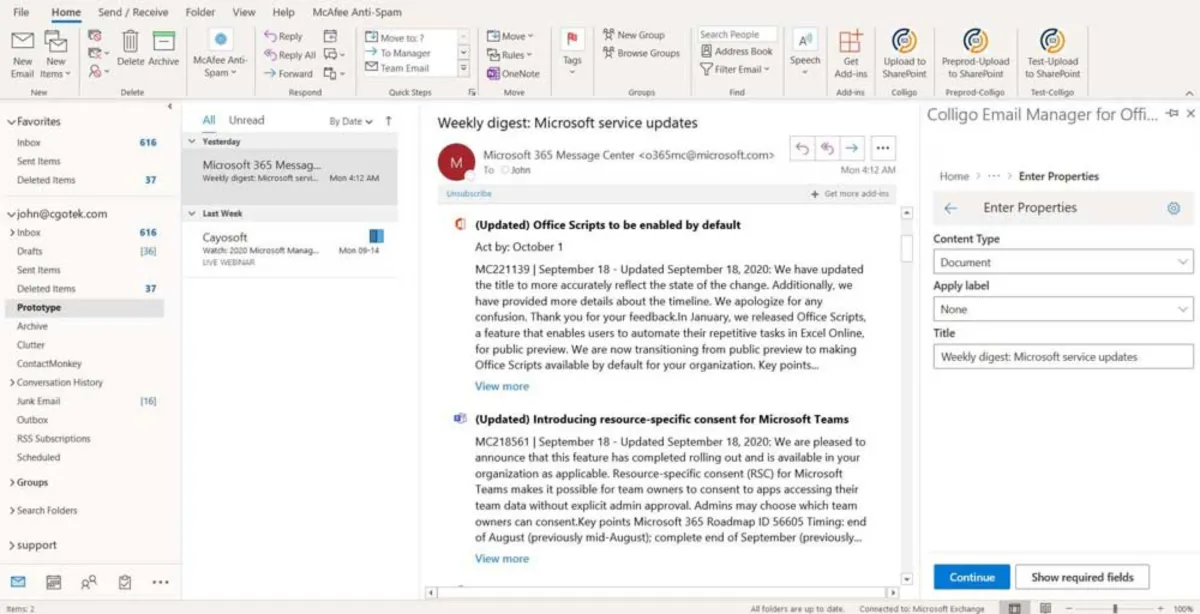Open the Rules dropdown
Screen dimensions: 1200x614
point(510,55)
